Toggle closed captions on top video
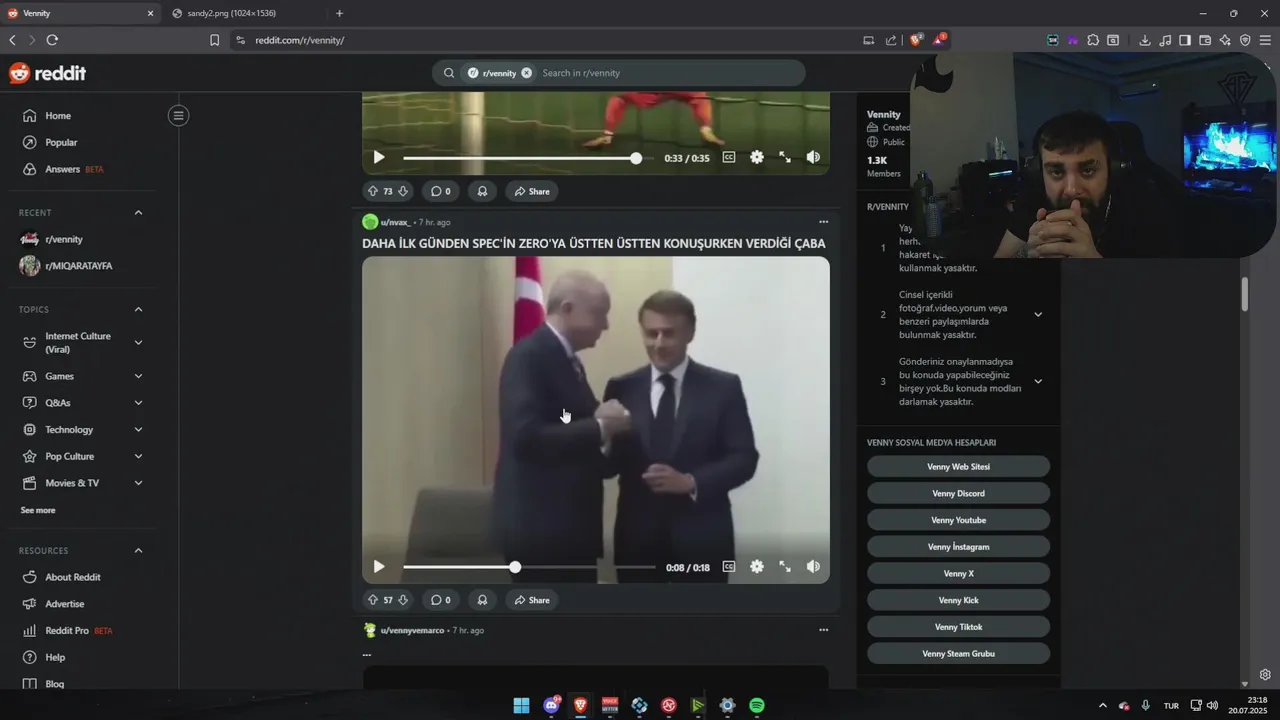Screen dimensions: 1280x720 click(729, 157)
